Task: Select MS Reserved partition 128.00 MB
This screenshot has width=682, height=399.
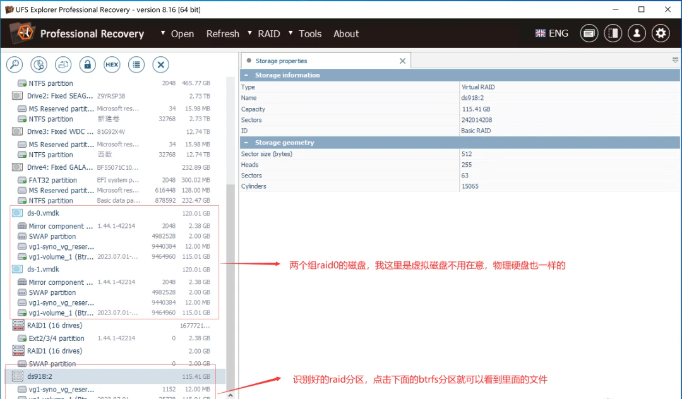Action: point(114,190)
